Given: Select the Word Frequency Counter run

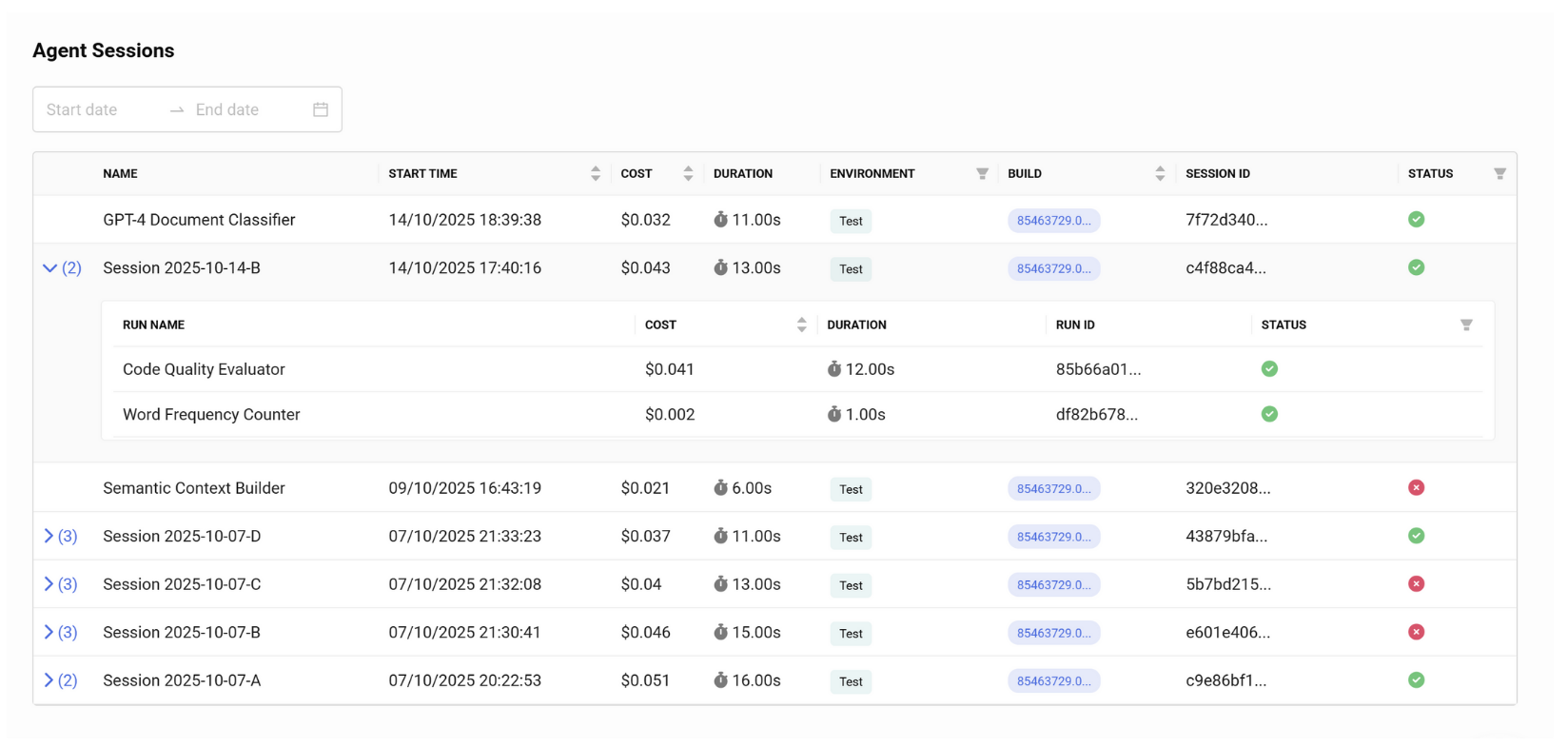Looking at the screenshot, I should point(211,414).
